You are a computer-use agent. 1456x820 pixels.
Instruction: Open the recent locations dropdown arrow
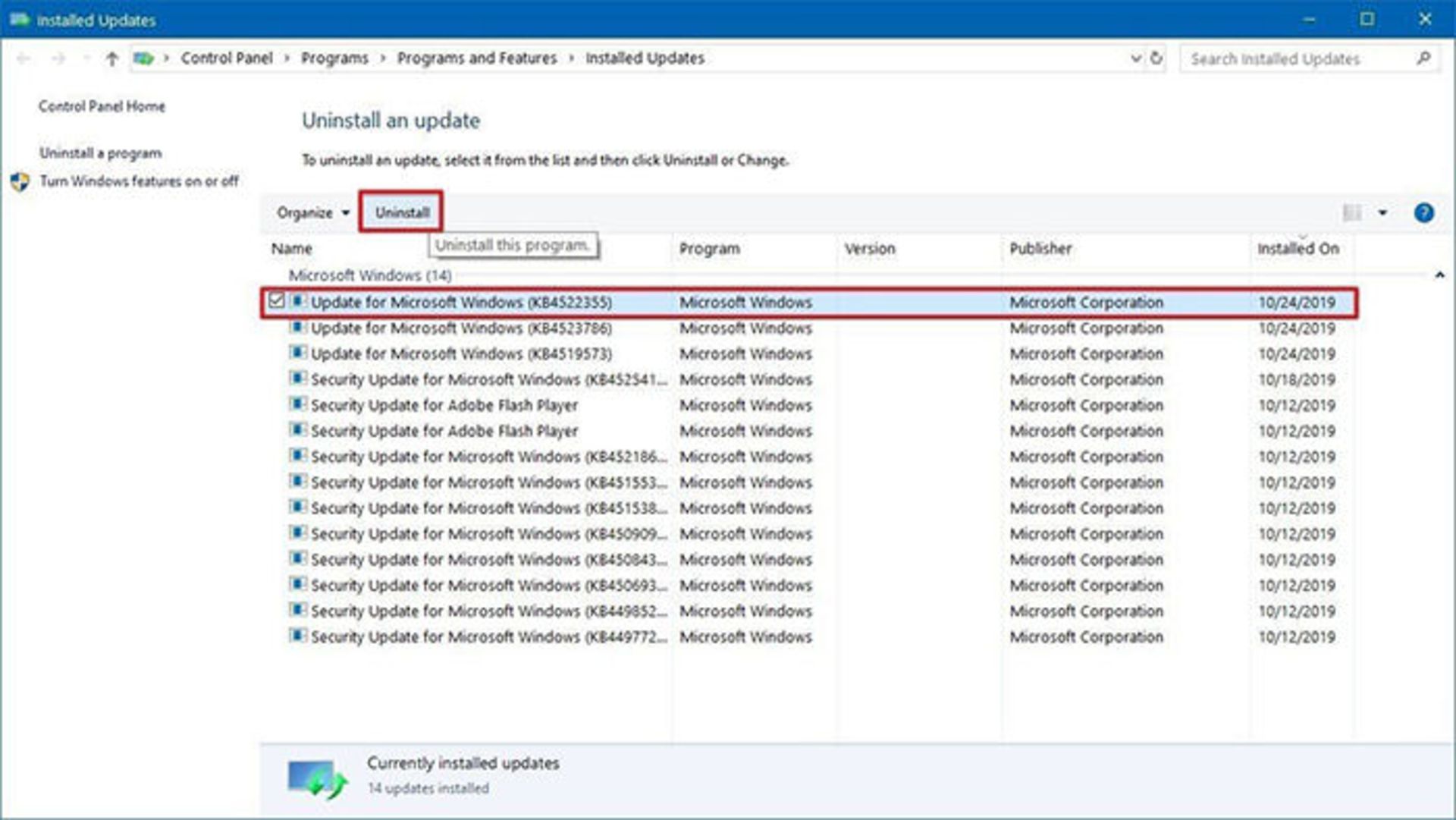click(x=86, y=58)
